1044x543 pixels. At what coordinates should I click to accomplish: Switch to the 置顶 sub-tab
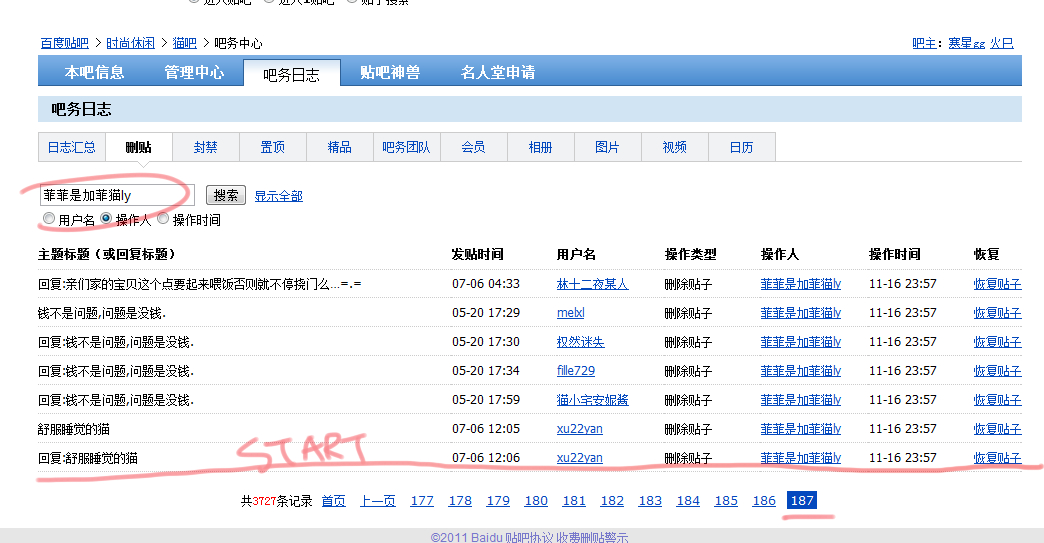coord(273,147)
